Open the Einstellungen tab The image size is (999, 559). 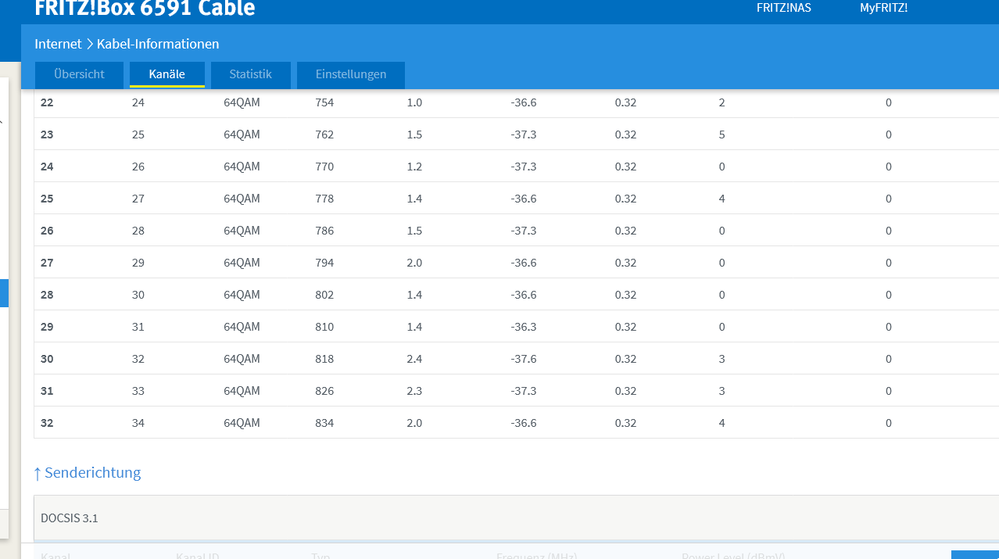coord(350,75)
